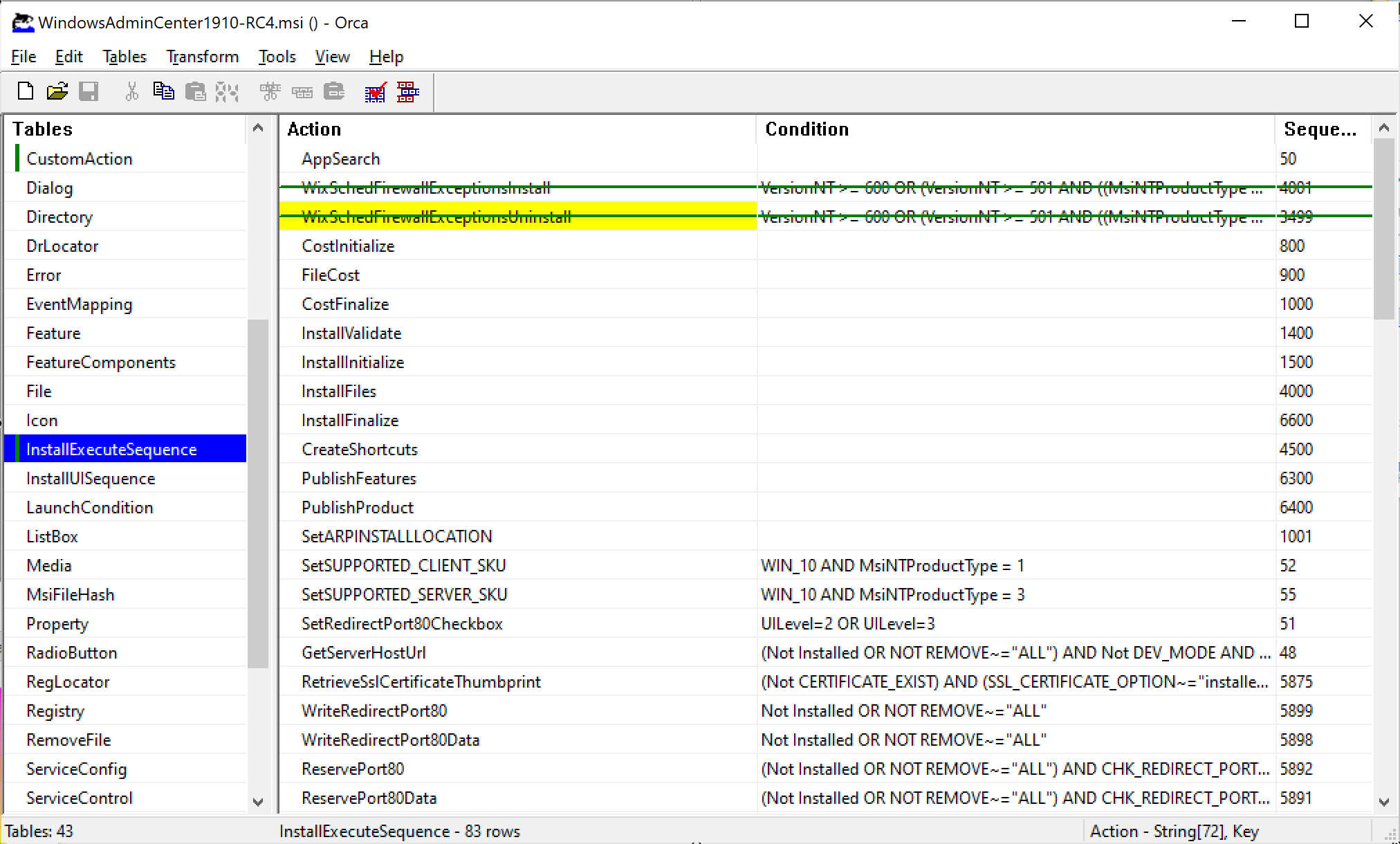The height and width of the screenshot is (844, 1400).
Task: Minimize the Orca window
Action: coord(1239,21)
